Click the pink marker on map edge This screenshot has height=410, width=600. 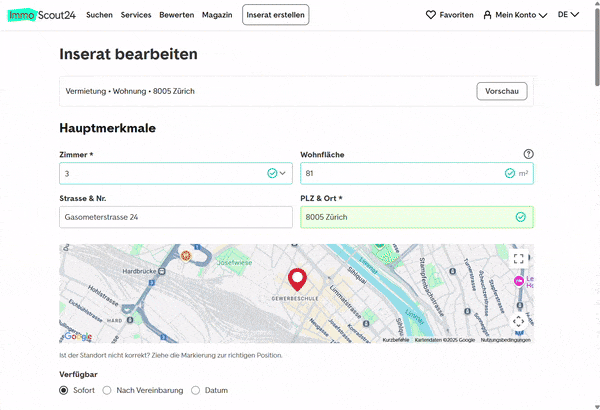point(518,281)
